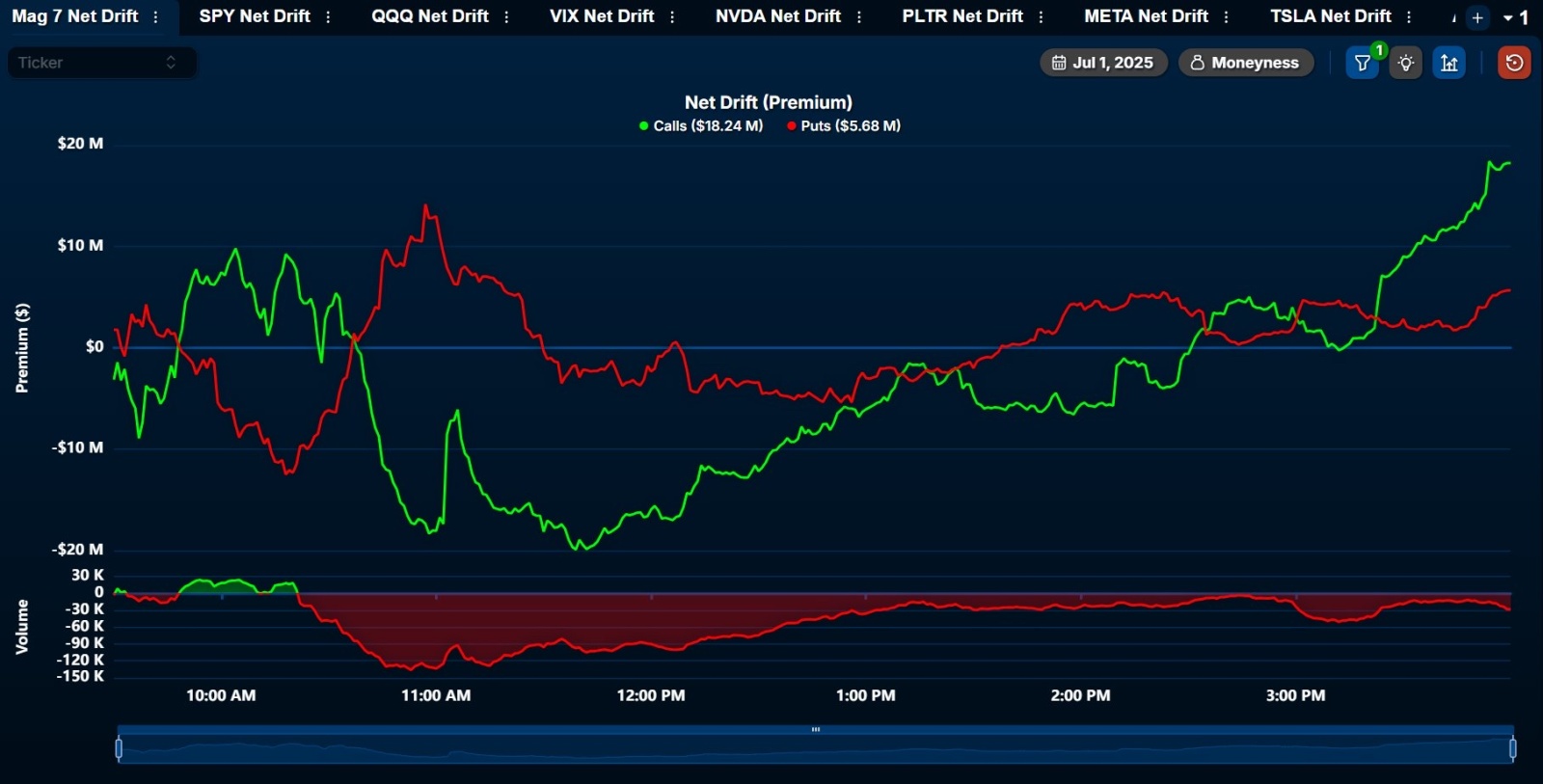The height and width of the screenshot is (784, 1543).
Task: Toggle the Moneyness filter chip
Action: (1246, 63)
